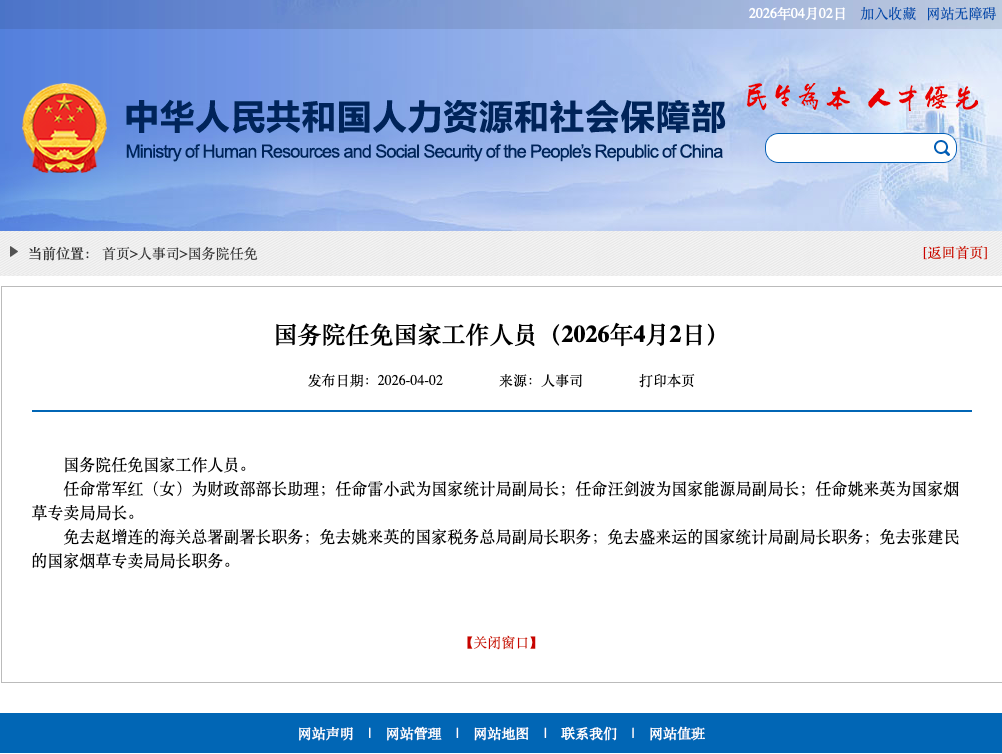Click the search magnifier icon
The width and height of the screenshot is (1002, 754).
[x=941, y=148]
